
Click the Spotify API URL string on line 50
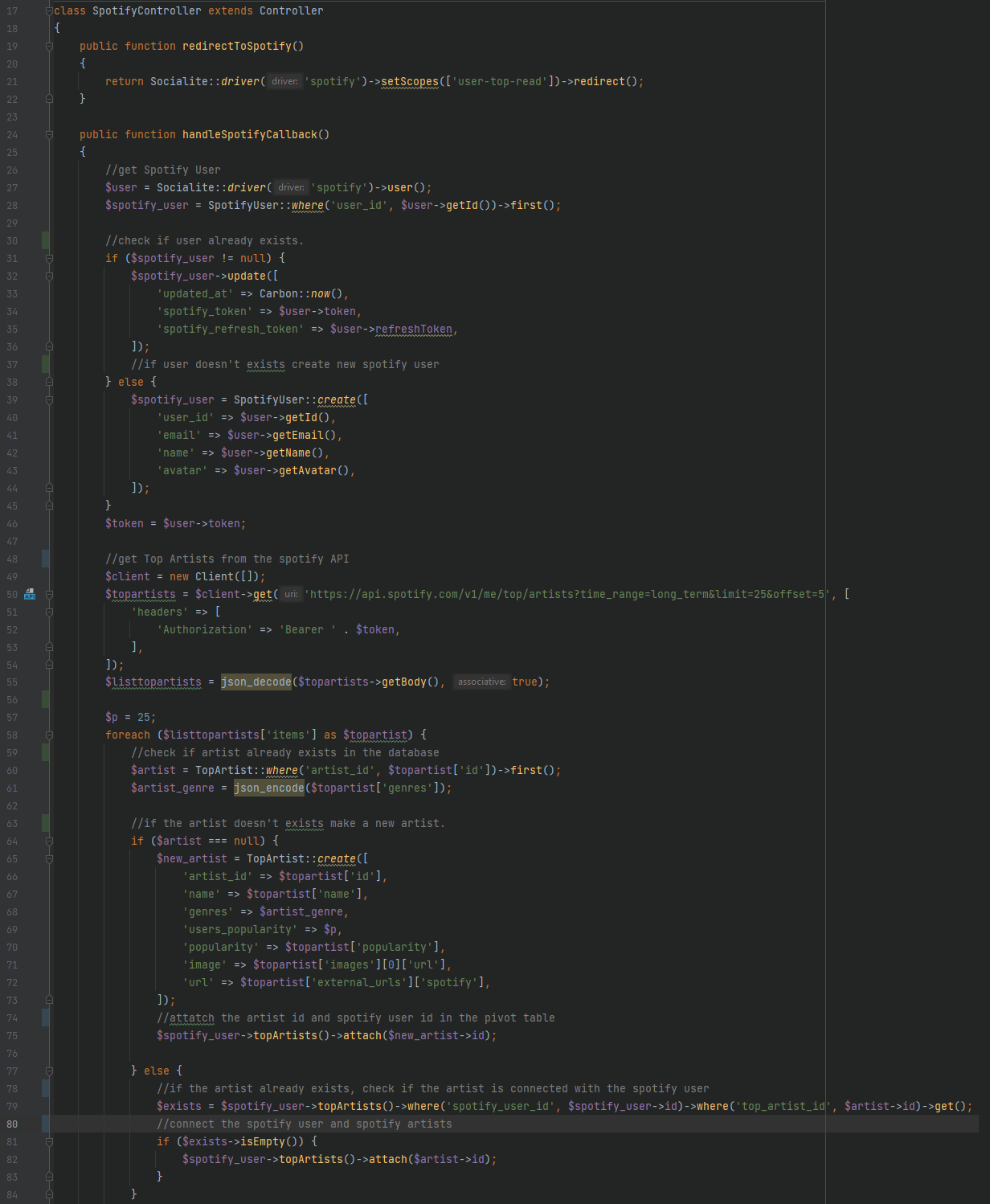point(569,595)
